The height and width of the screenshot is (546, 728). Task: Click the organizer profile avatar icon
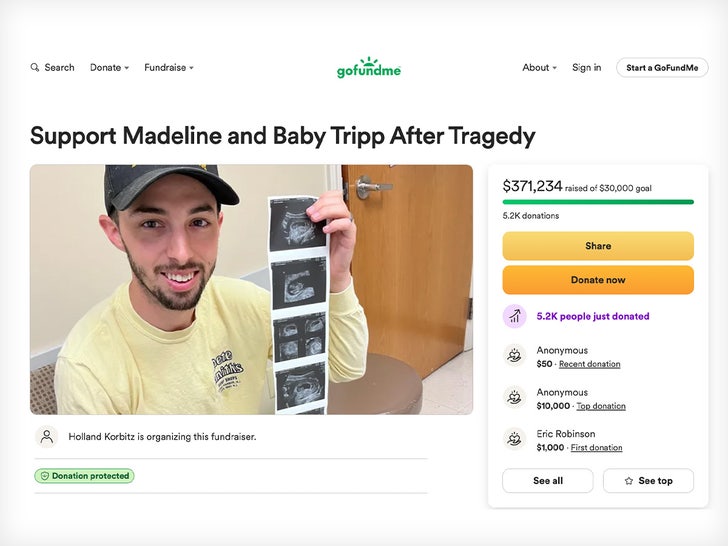tap(47, 436)
